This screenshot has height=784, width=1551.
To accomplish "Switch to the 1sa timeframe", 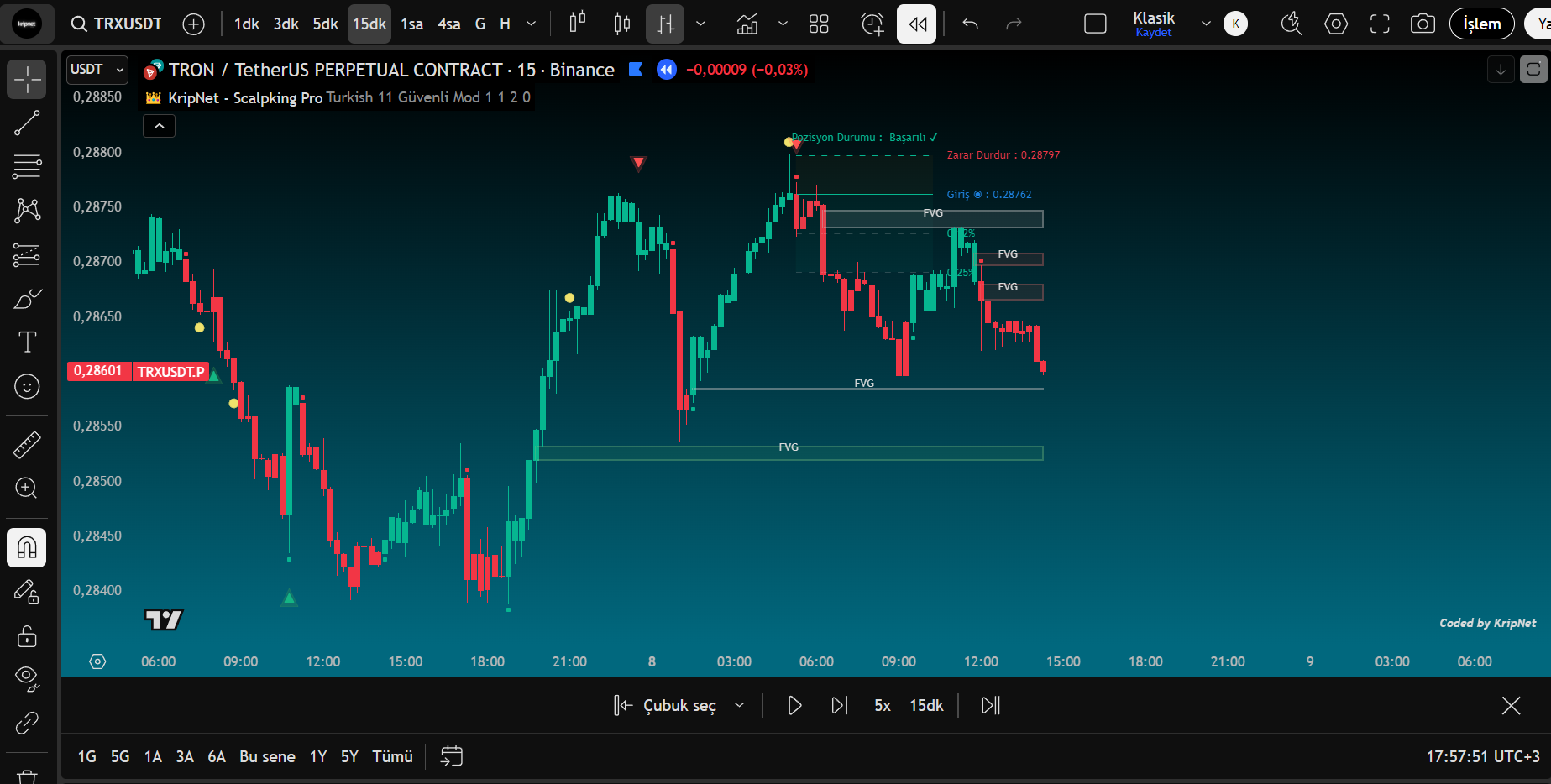I will click(411, 24).
